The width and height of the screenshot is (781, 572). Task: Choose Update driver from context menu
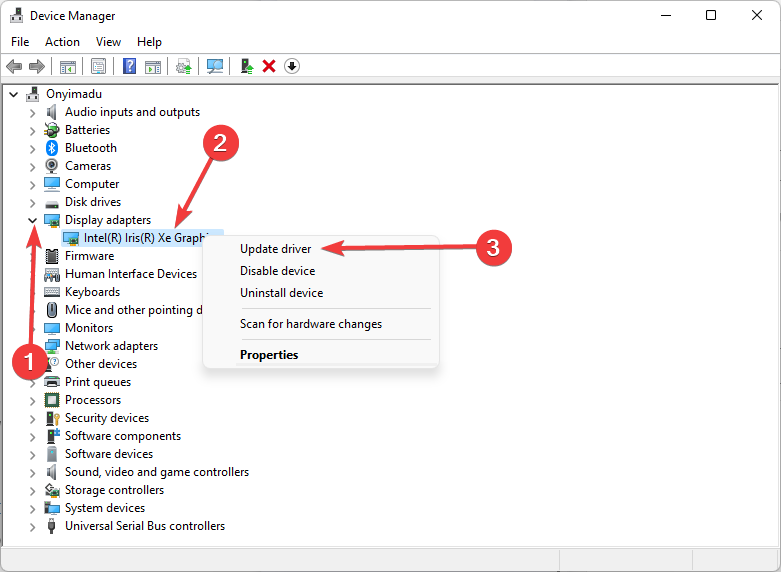point(275,249)
